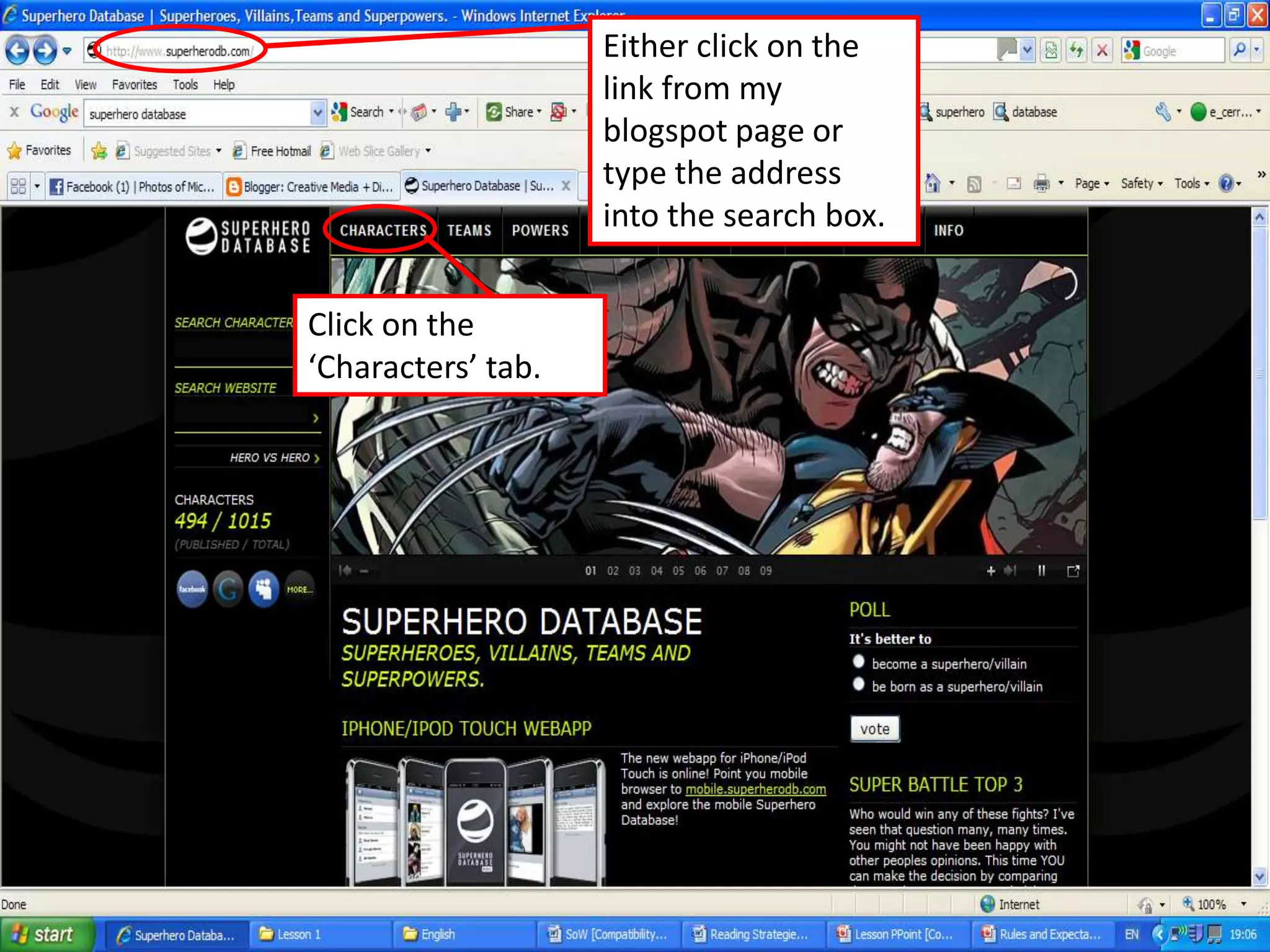This screenshot has width=1270, height=952.
Task: Open the Page dropdown menu
Action: [1091, 183]
